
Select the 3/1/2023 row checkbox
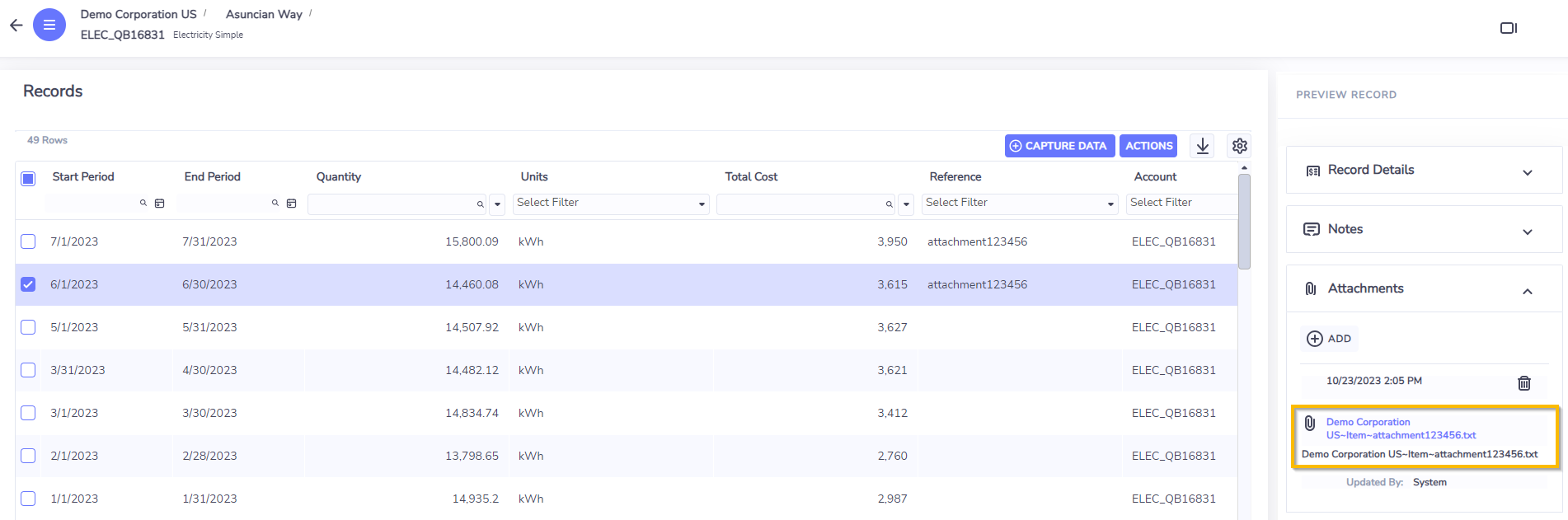(28, 413)
